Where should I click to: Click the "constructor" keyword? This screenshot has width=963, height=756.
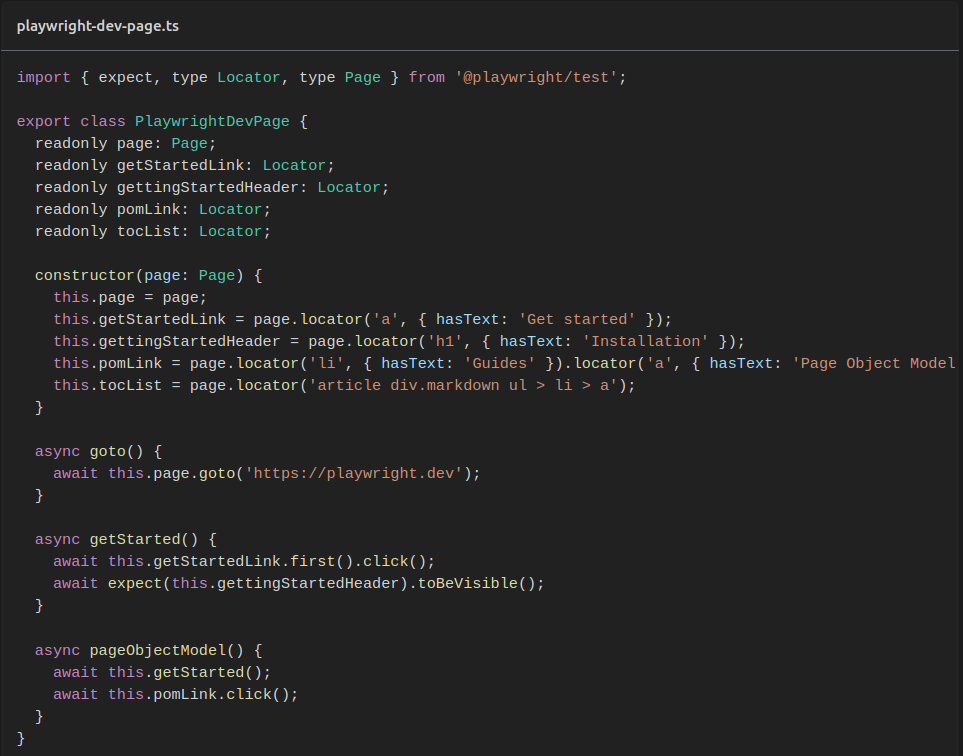[85, 276]
